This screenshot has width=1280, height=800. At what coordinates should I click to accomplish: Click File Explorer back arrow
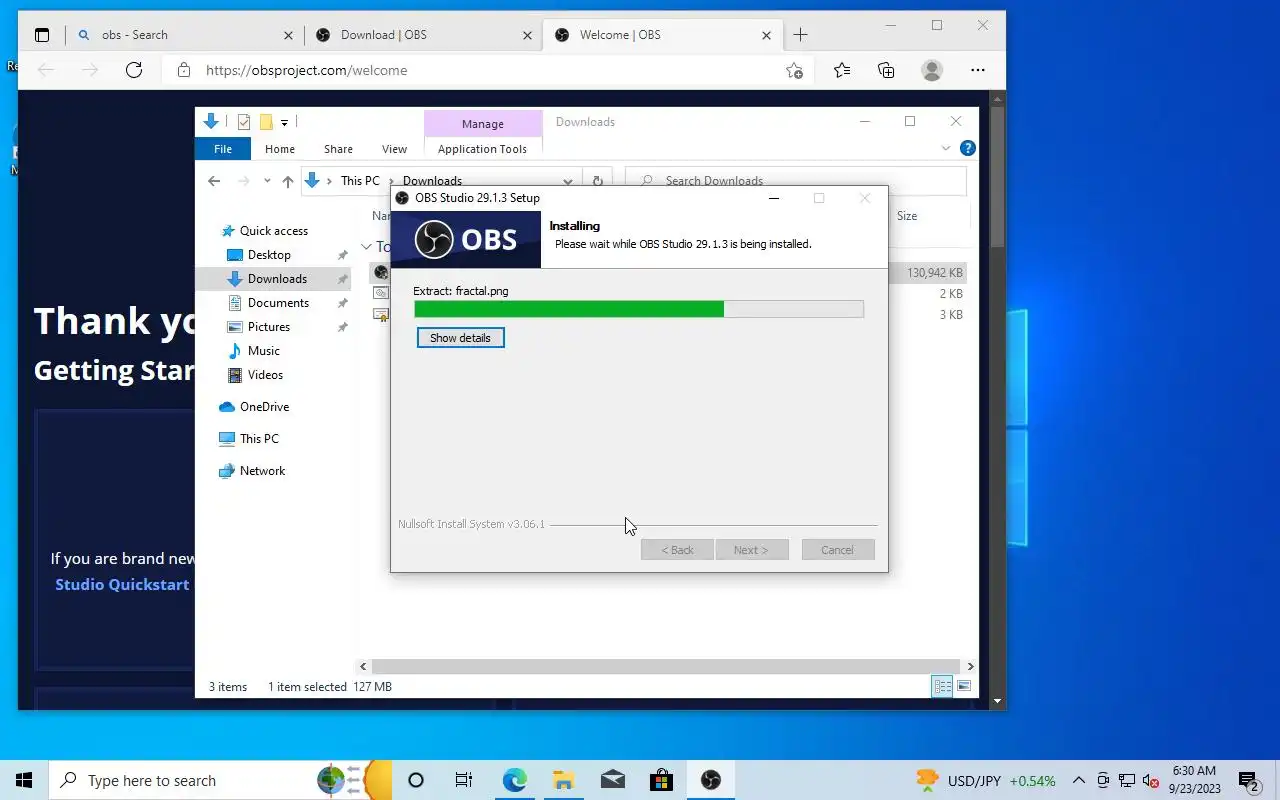coord(214,181)
